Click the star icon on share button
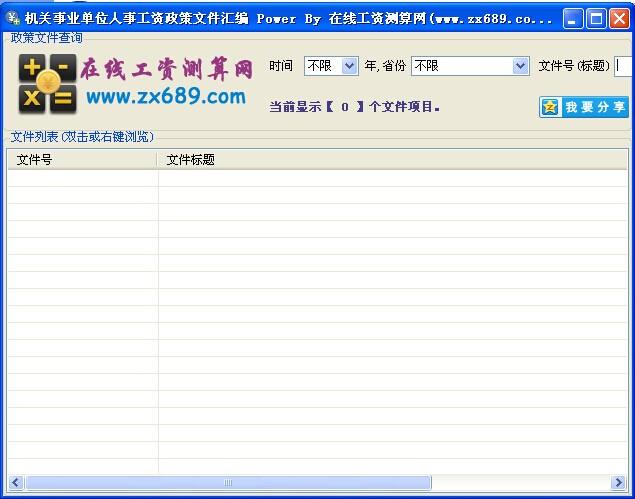This screenshot has height=499, width=635. point(550,107)
